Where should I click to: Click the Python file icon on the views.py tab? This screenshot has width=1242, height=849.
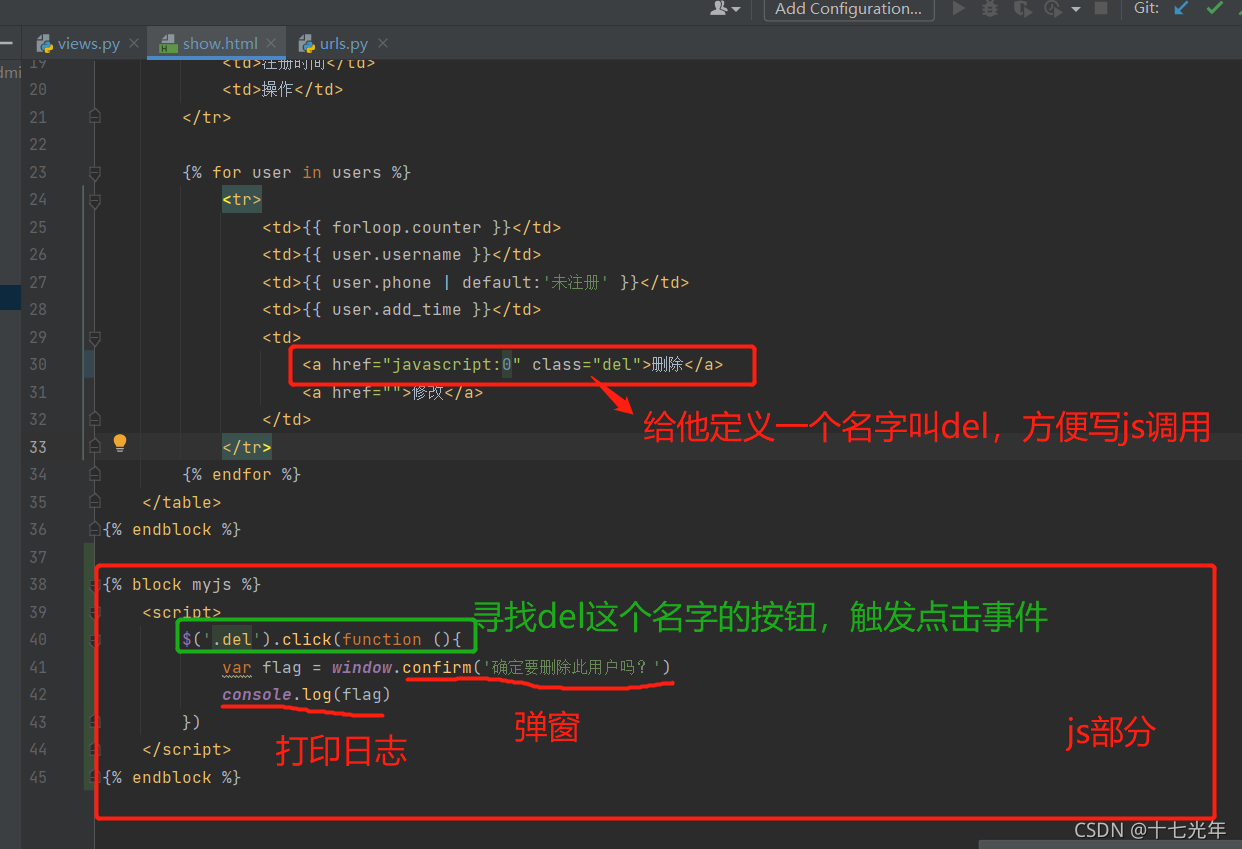(x=45, y=44)
